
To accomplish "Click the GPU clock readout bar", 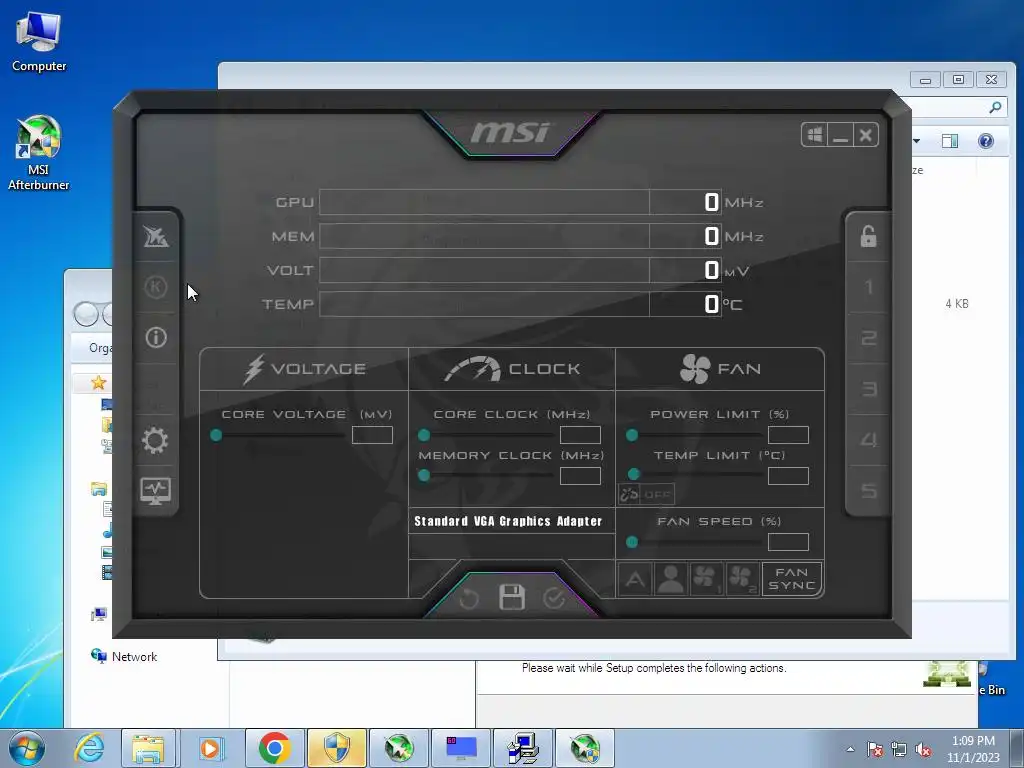I will click(x=520, y=202).
